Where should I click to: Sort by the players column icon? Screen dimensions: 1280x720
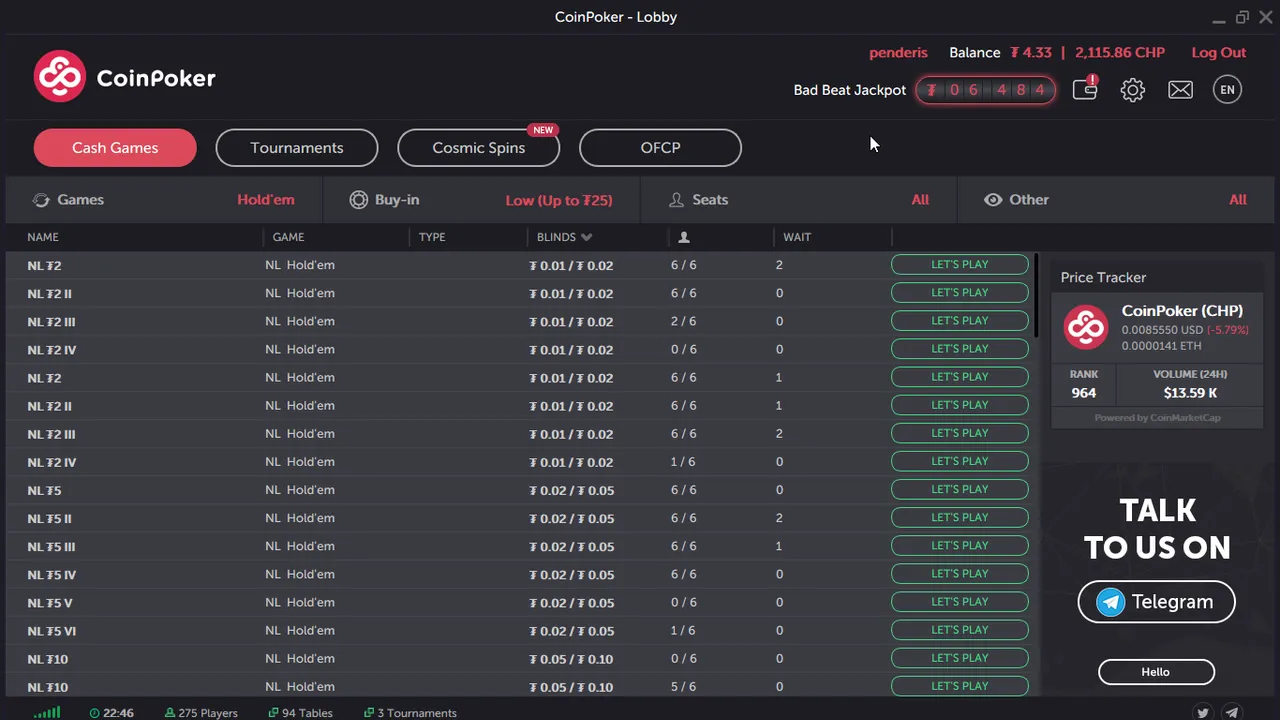click(684, 237)
